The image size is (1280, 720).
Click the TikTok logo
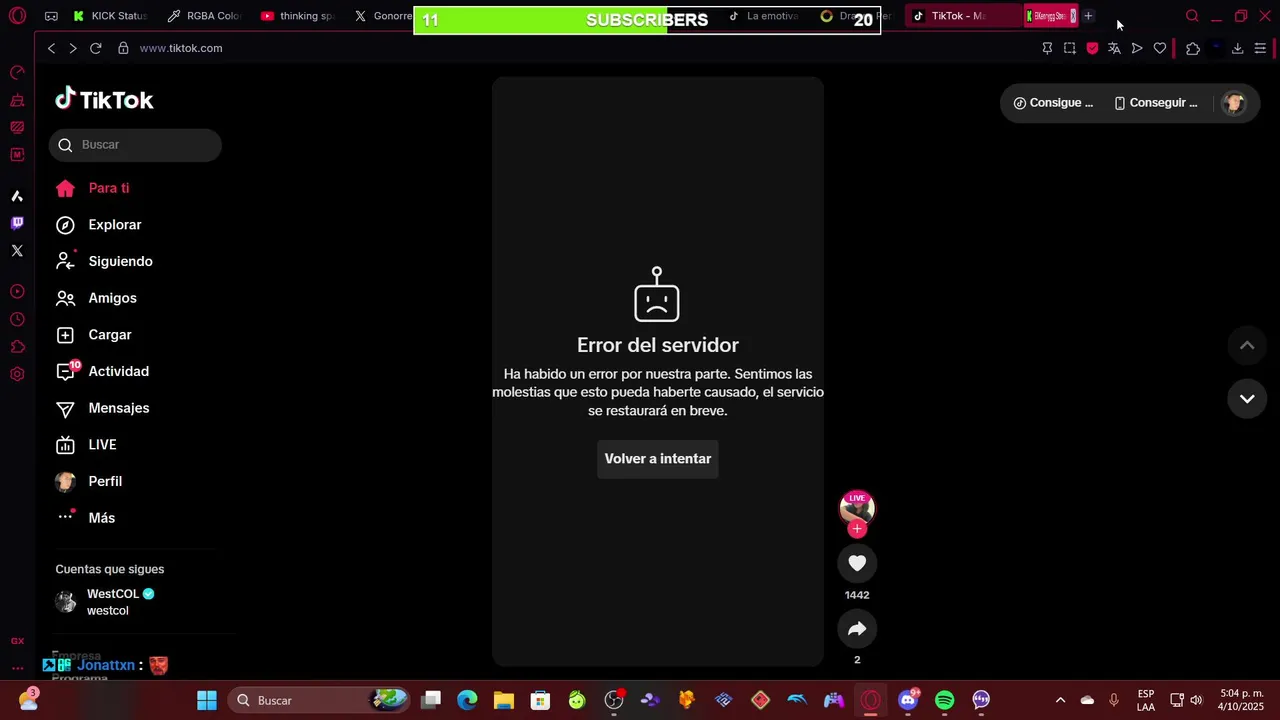click(104, 99)
